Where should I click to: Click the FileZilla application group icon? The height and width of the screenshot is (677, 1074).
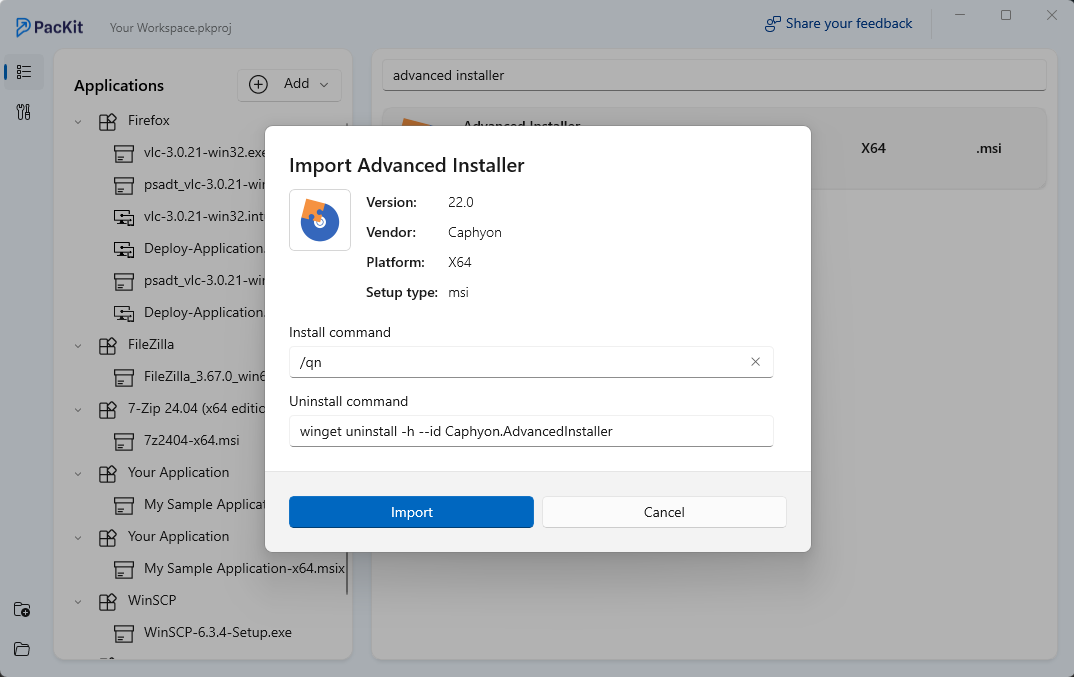(x=108, y=345)
